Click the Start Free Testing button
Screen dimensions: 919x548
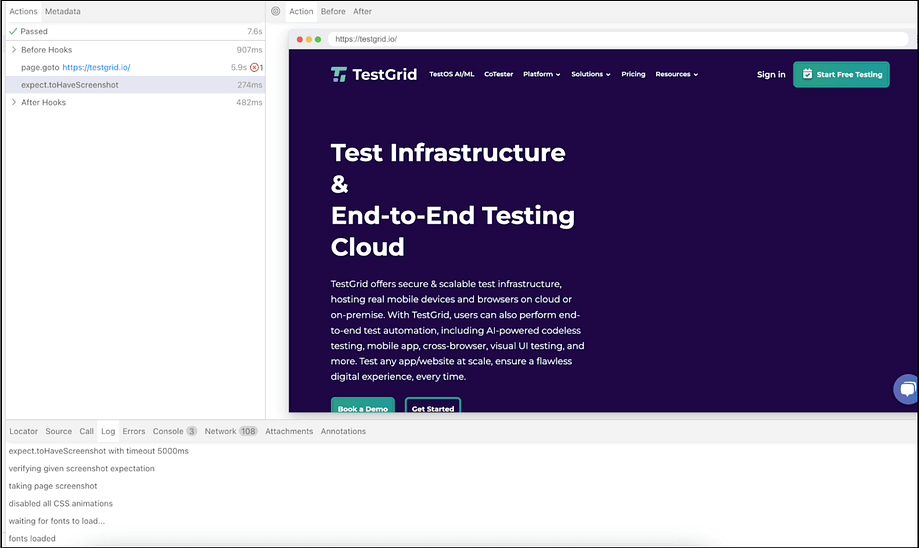[841, 74]
